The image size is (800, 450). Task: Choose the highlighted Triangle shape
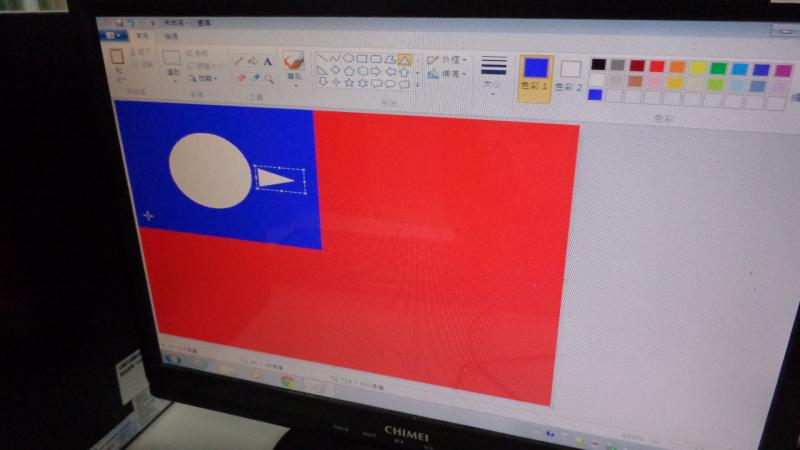404,61
